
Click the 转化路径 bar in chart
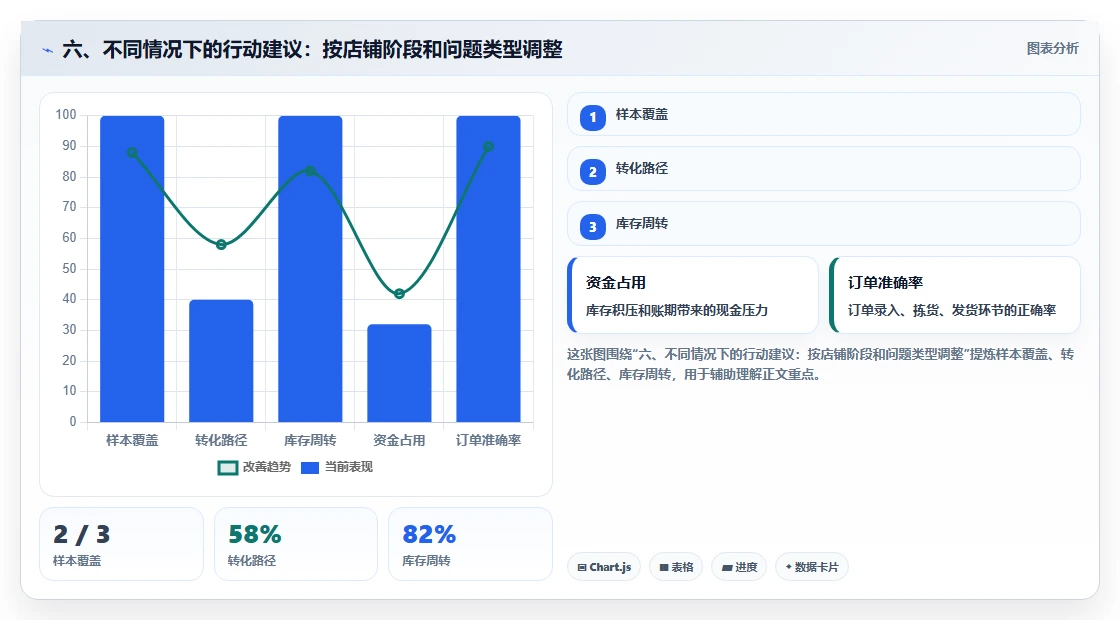click(221, 361)
